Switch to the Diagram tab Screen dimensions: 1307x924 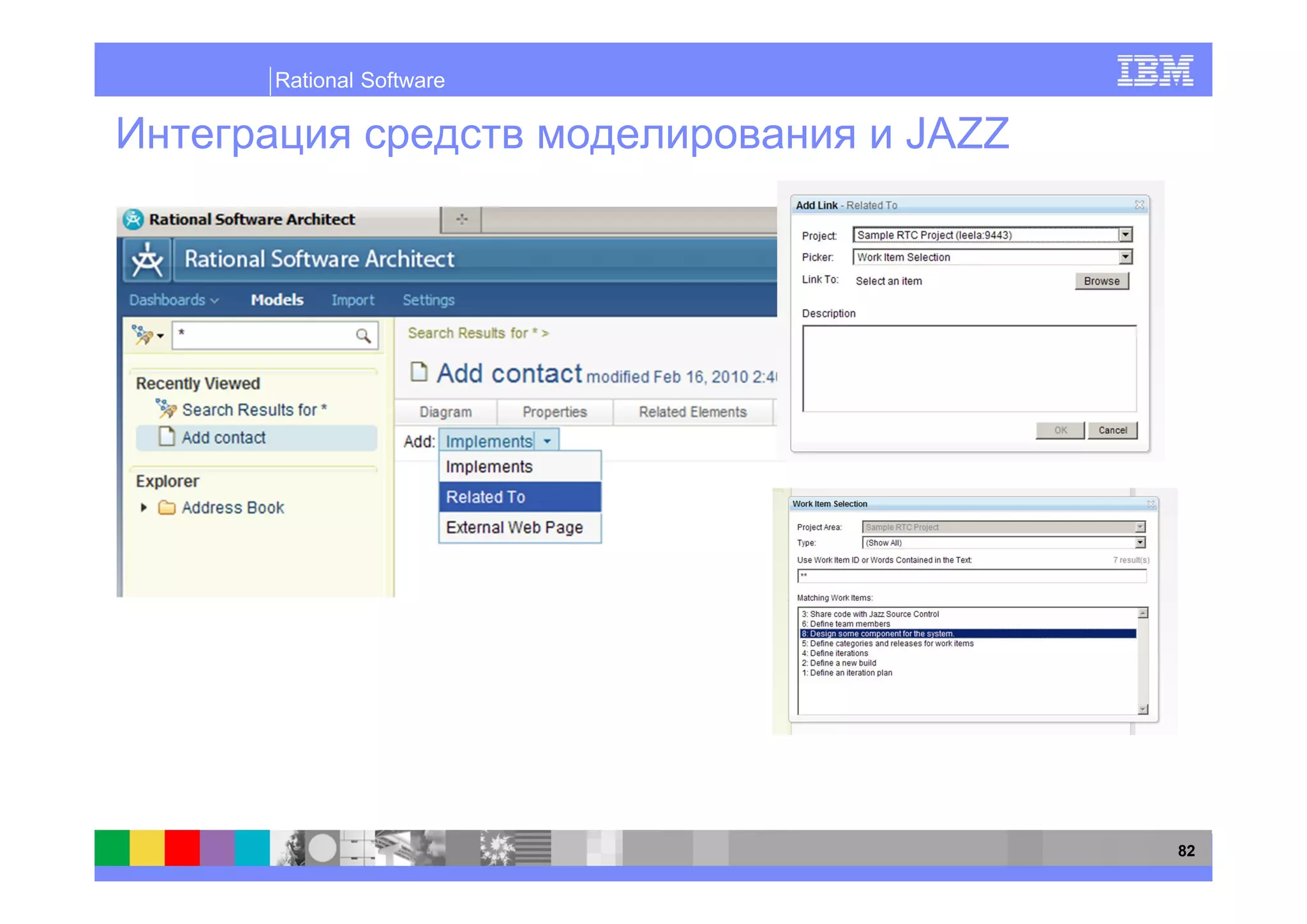pyautogui.click(x=445, y=412)
